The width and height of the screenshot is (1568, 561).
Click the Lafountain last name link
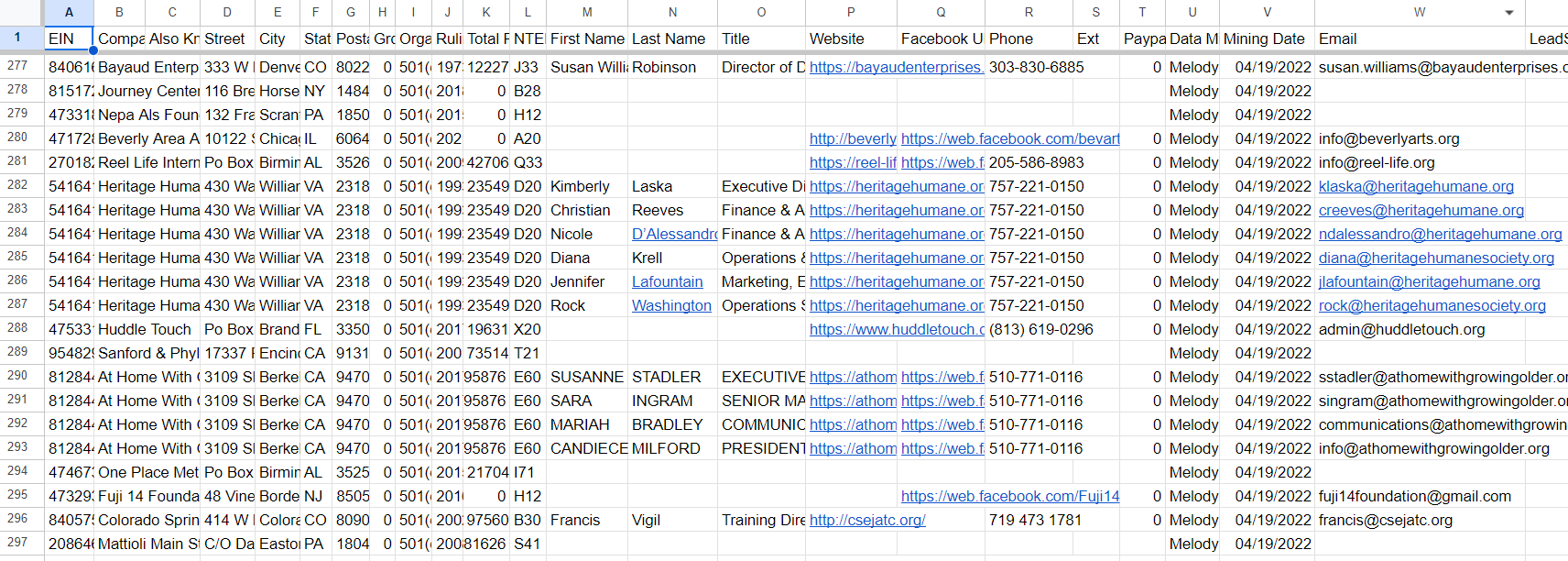pyautogui.click(x=667, y=282)
